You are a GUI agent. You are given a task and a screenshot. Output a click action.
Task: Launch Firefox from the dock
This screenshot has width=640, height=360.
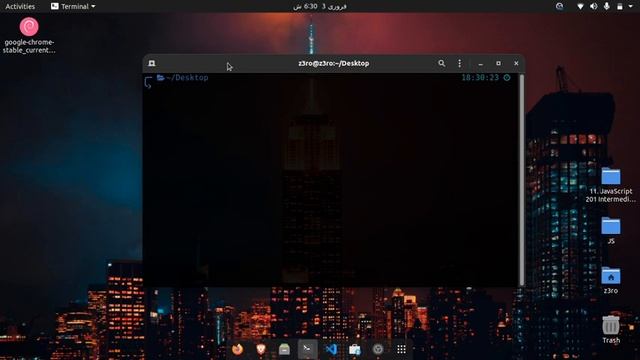click(x=237, y=349)
